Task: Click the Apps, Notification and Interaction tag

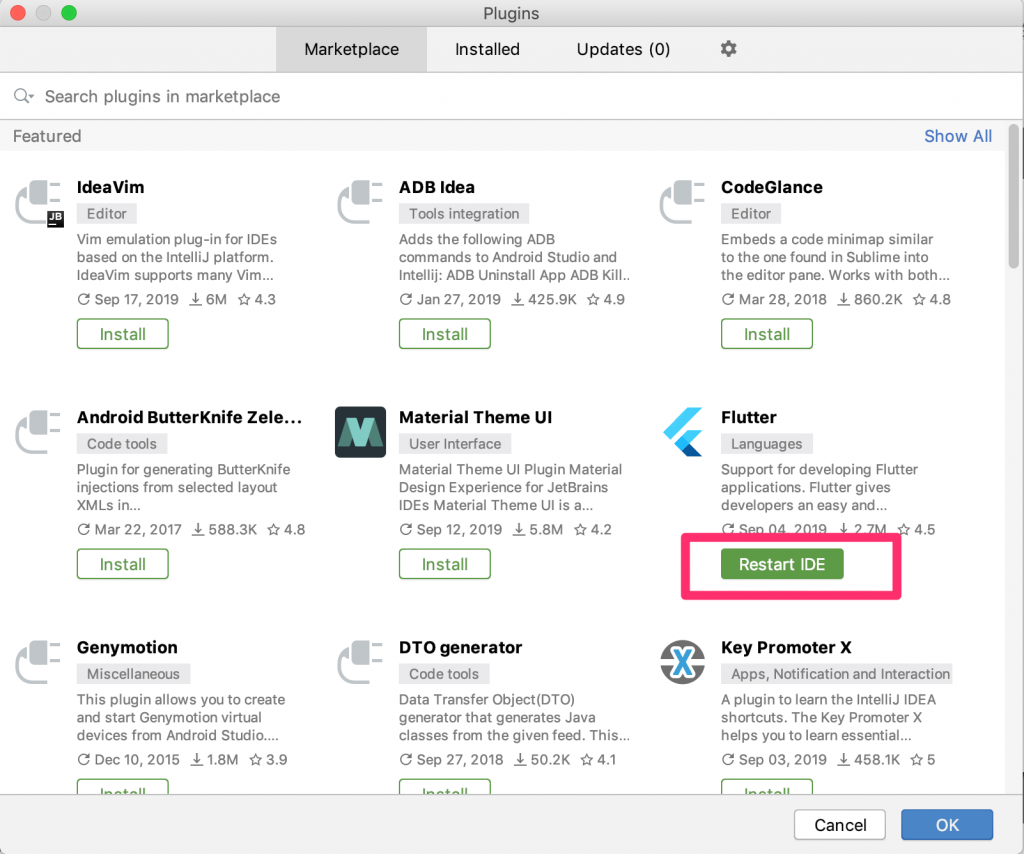Action: (x=837, y=673)
